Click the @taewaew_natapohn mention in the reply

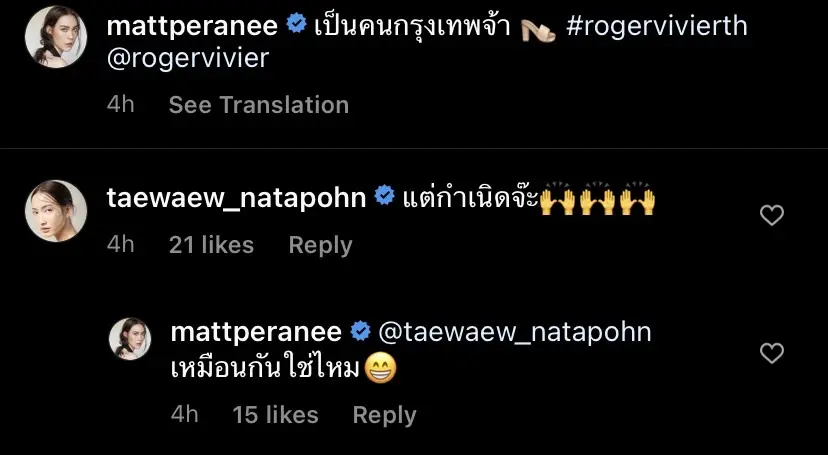click(515, 332)
